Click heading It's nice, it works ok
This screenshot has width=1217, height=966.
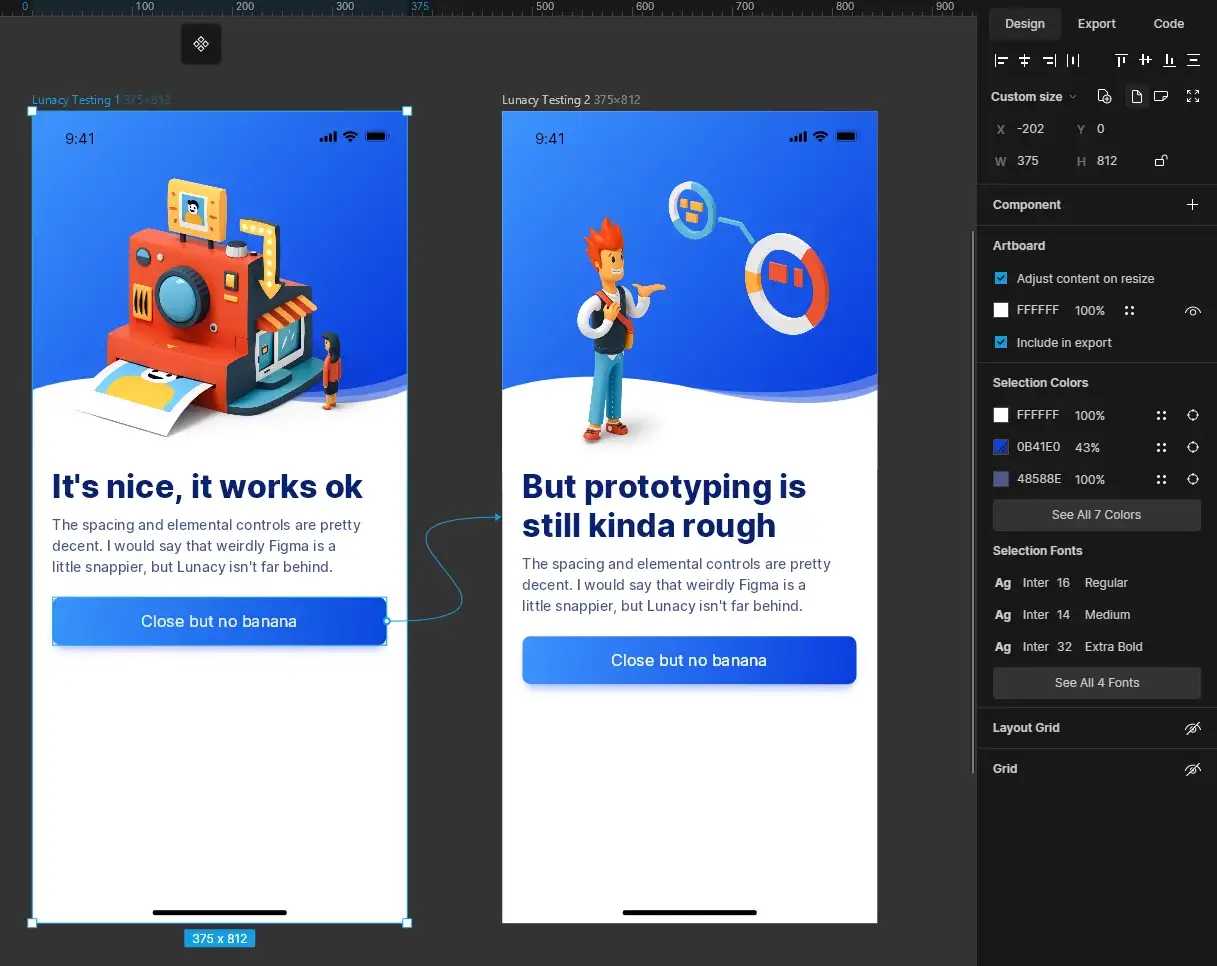point(207,487)
